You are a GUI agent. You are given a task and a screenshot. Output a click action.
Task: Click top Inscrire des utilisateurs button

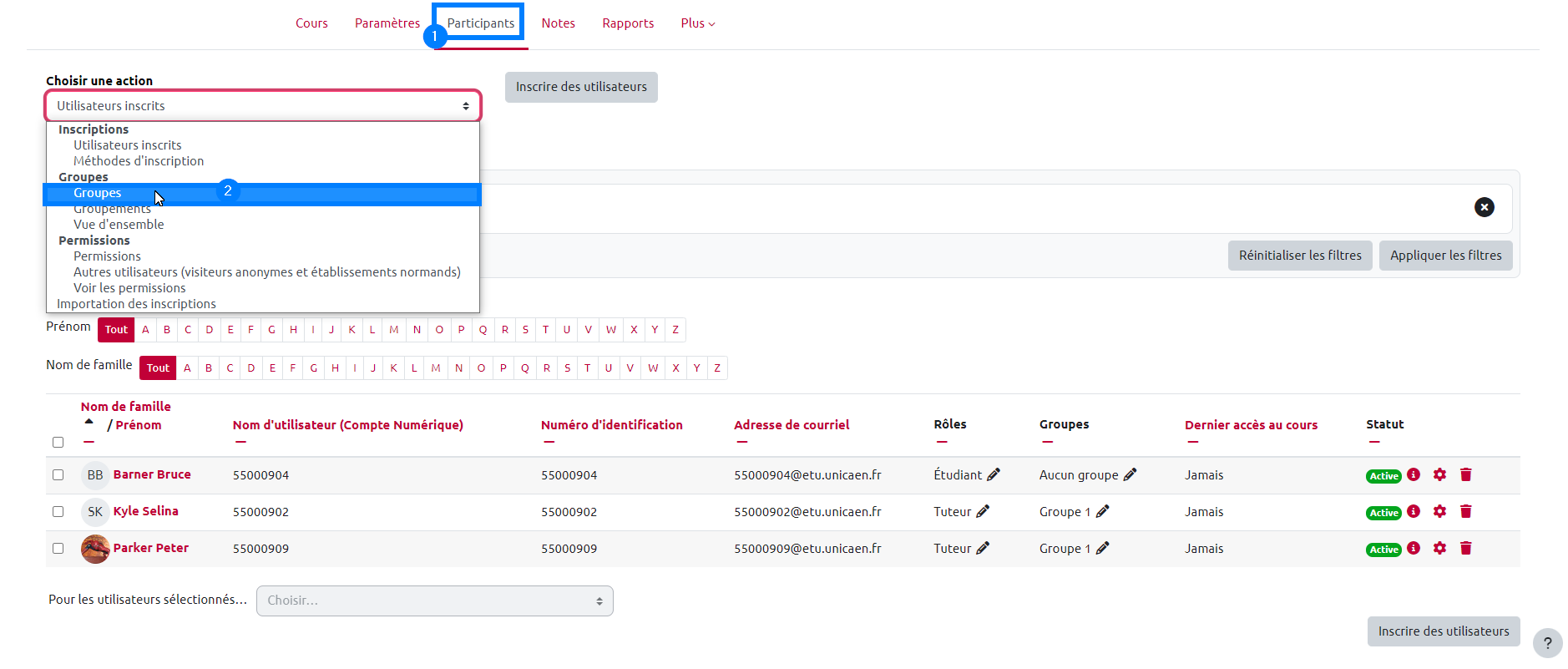coord(581,87)
